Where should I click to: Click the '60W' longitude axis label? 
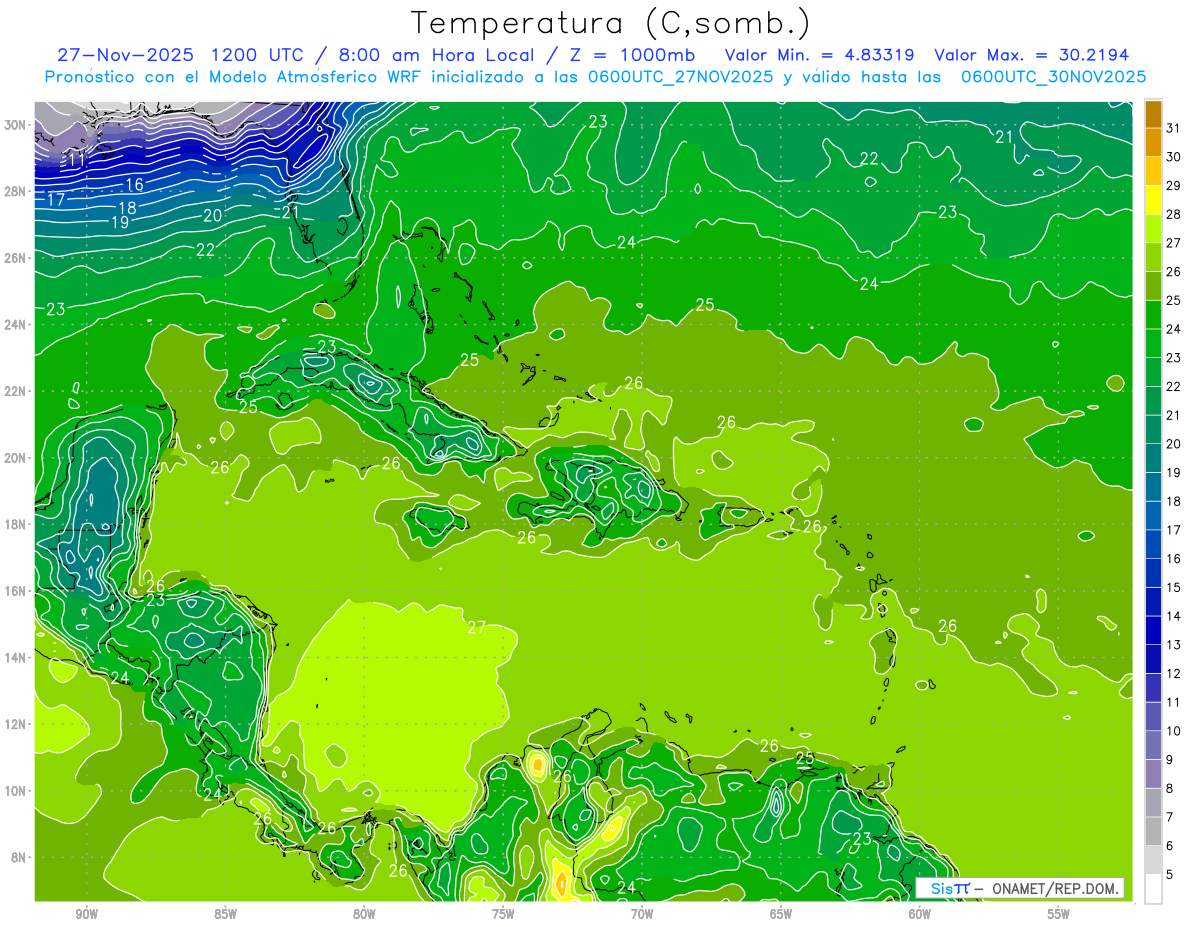click(x=920, y=914)
